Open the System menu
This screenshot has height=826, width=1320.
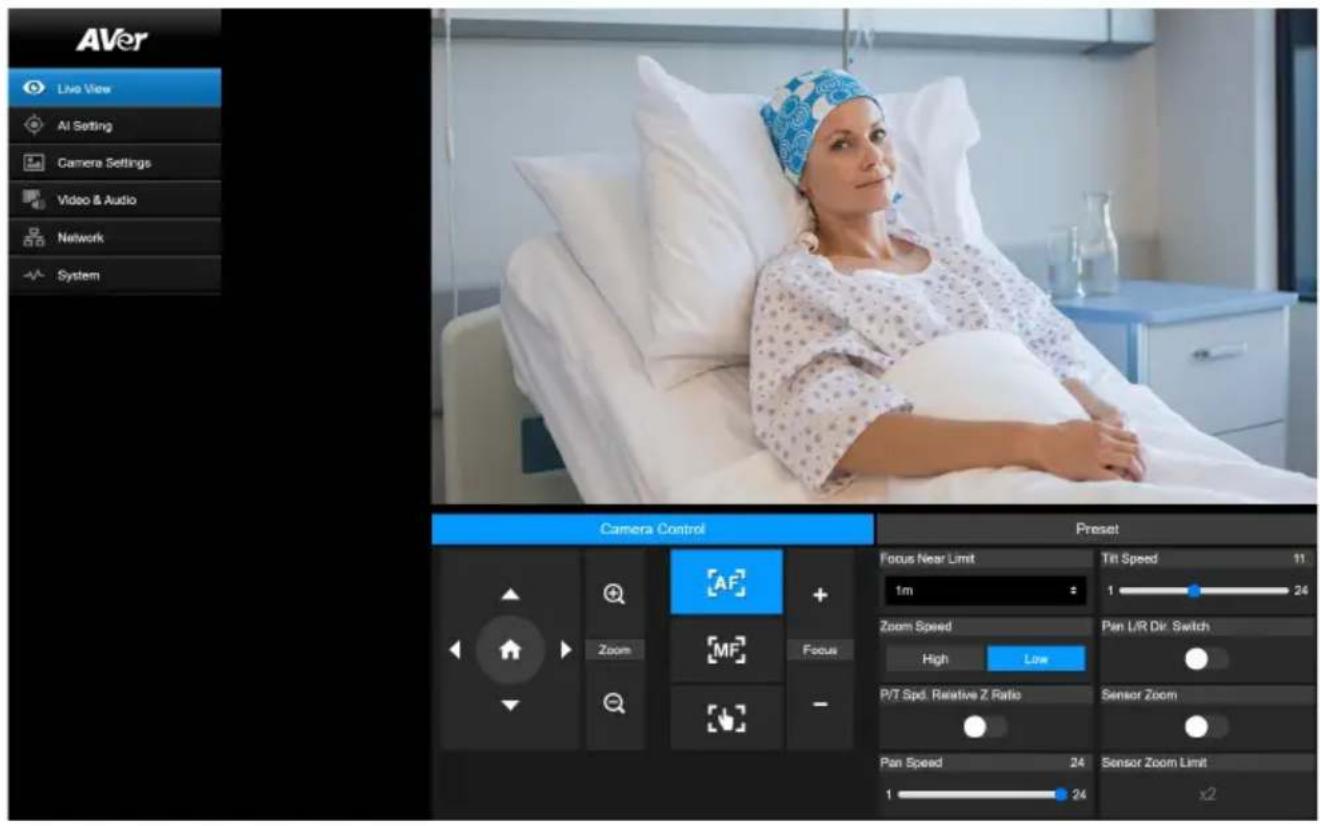115,275
